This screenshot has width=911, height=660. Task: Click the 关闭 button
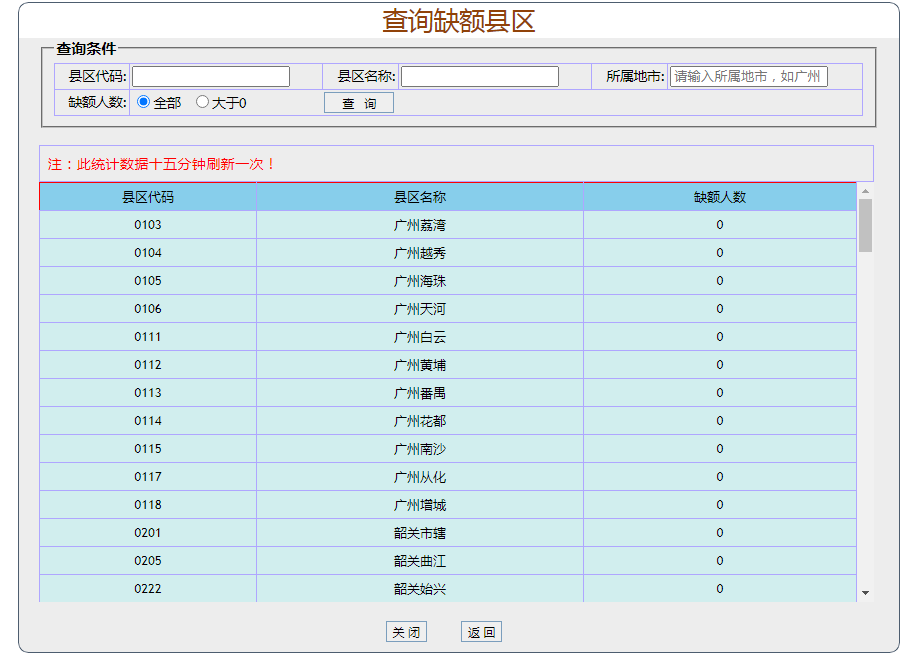(x=406, y=632)
